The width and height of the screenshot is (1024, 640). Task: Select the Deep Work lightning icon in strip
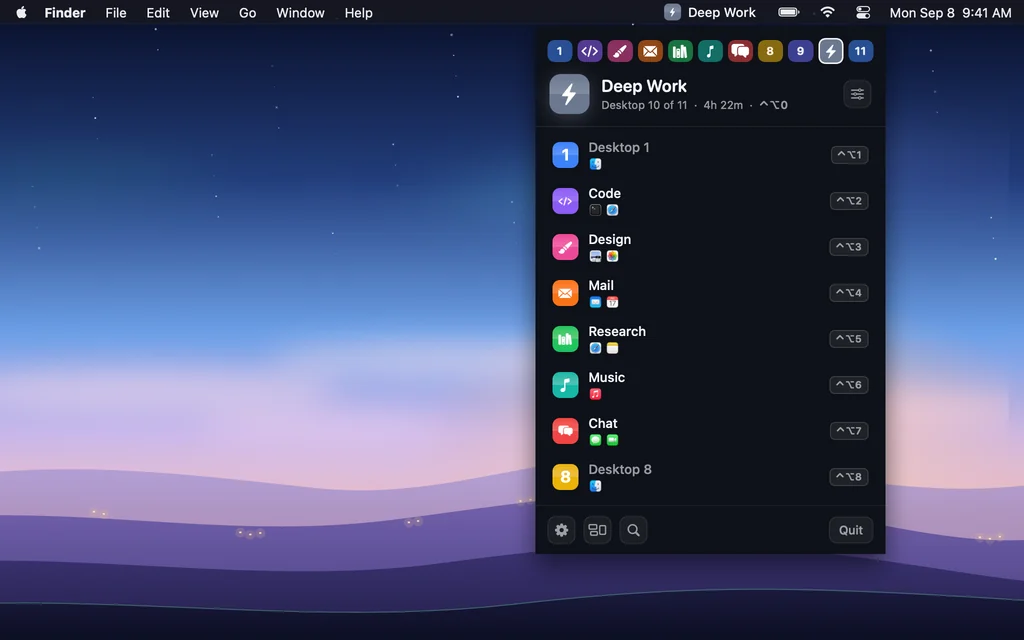(x=831, y=51)
